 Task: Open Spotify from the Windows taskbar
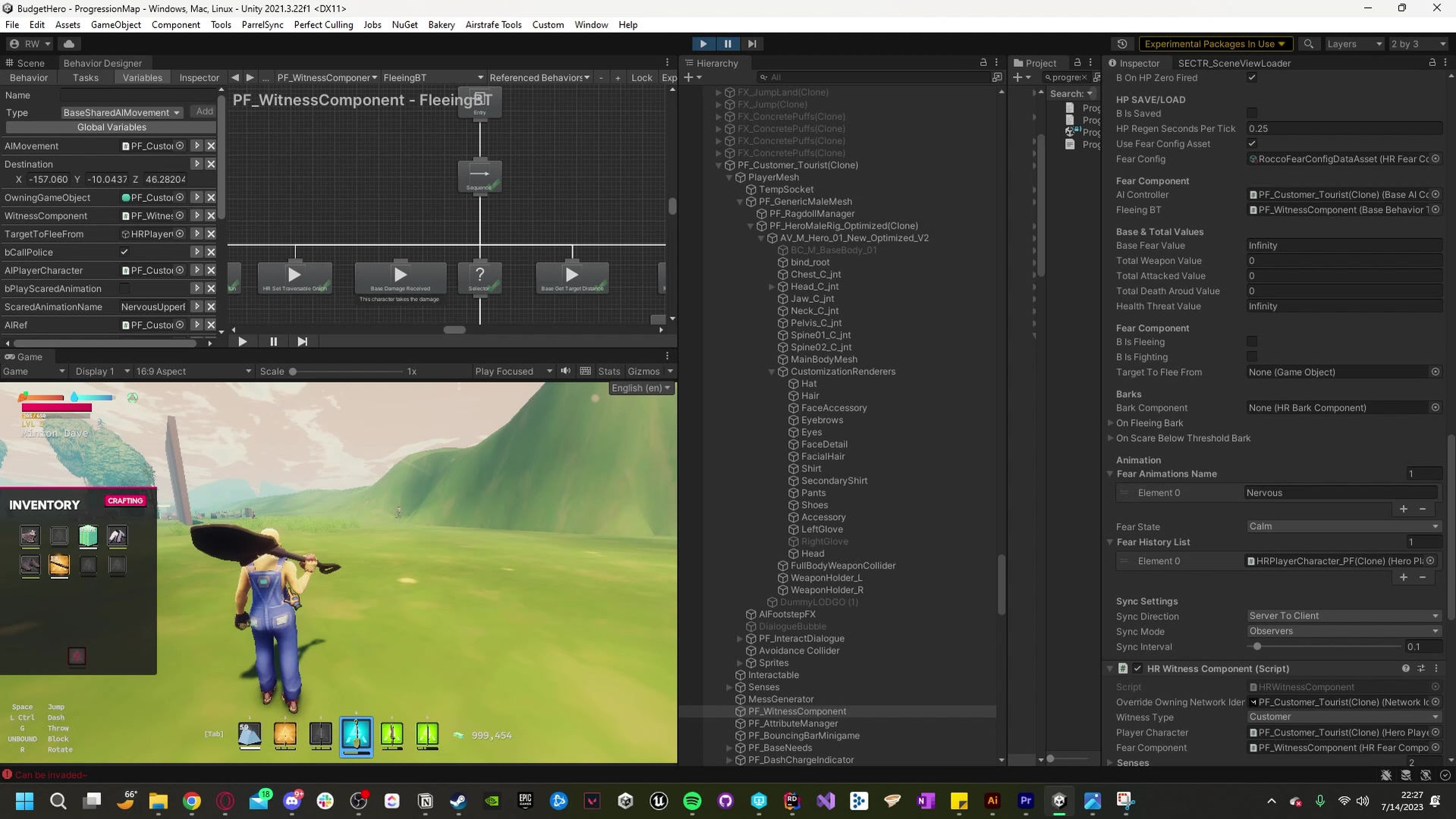click(692, 801)
